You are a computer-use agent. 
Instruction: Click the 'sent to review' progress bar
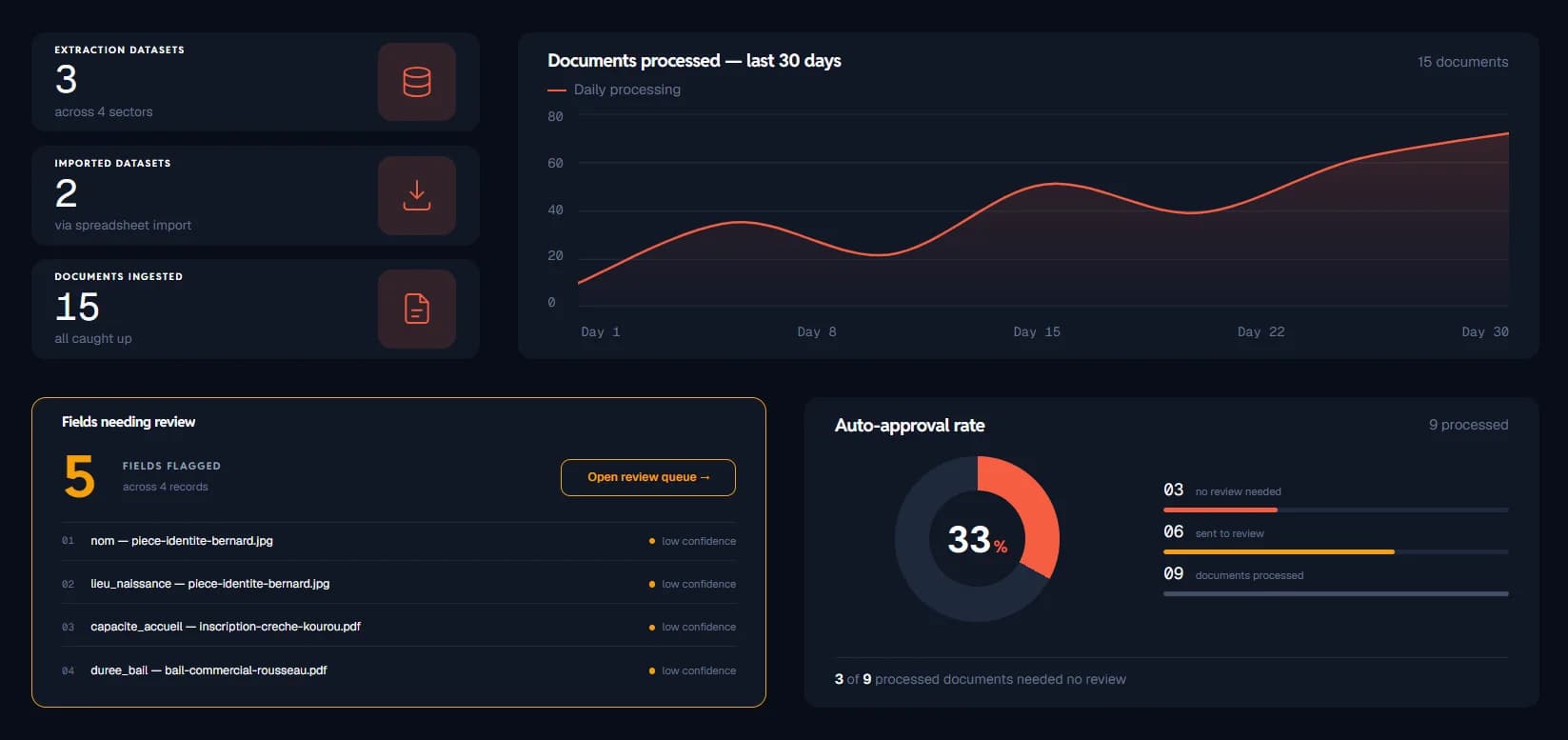pos(1336,552)
